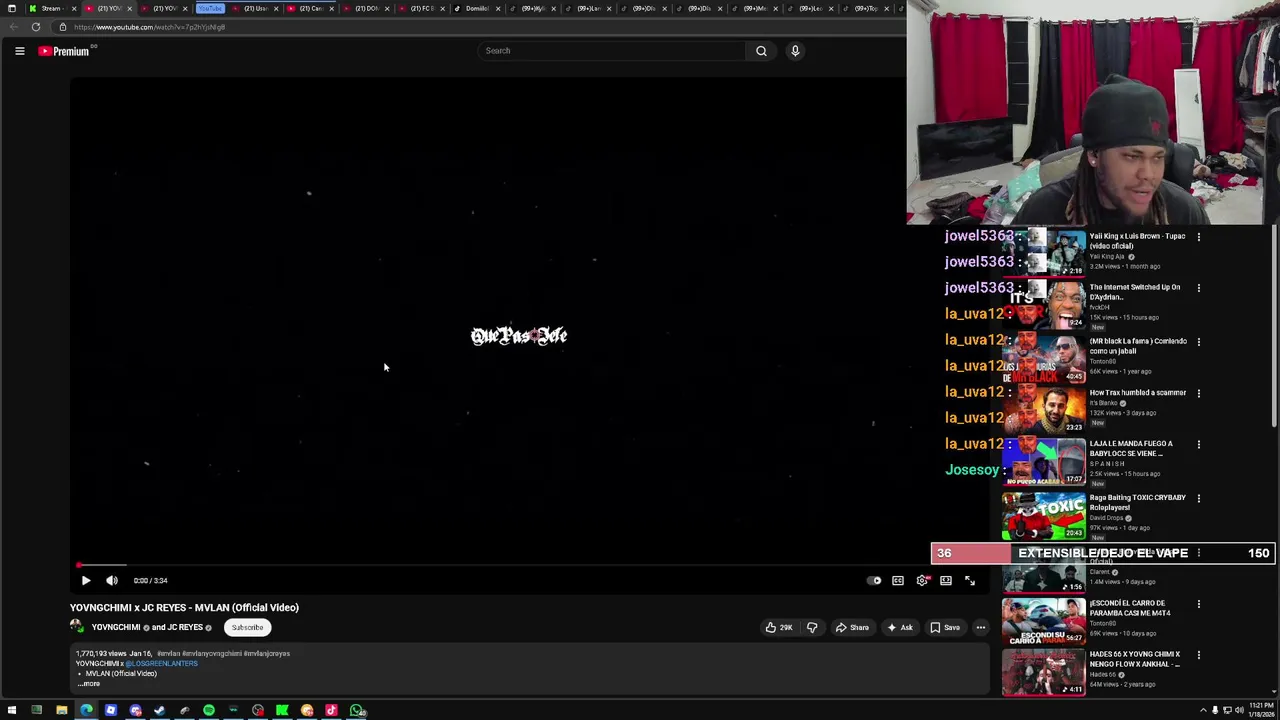Go back with browser back arrow
The width and height of the screenshot is (1280, 720).
[13, 27]
